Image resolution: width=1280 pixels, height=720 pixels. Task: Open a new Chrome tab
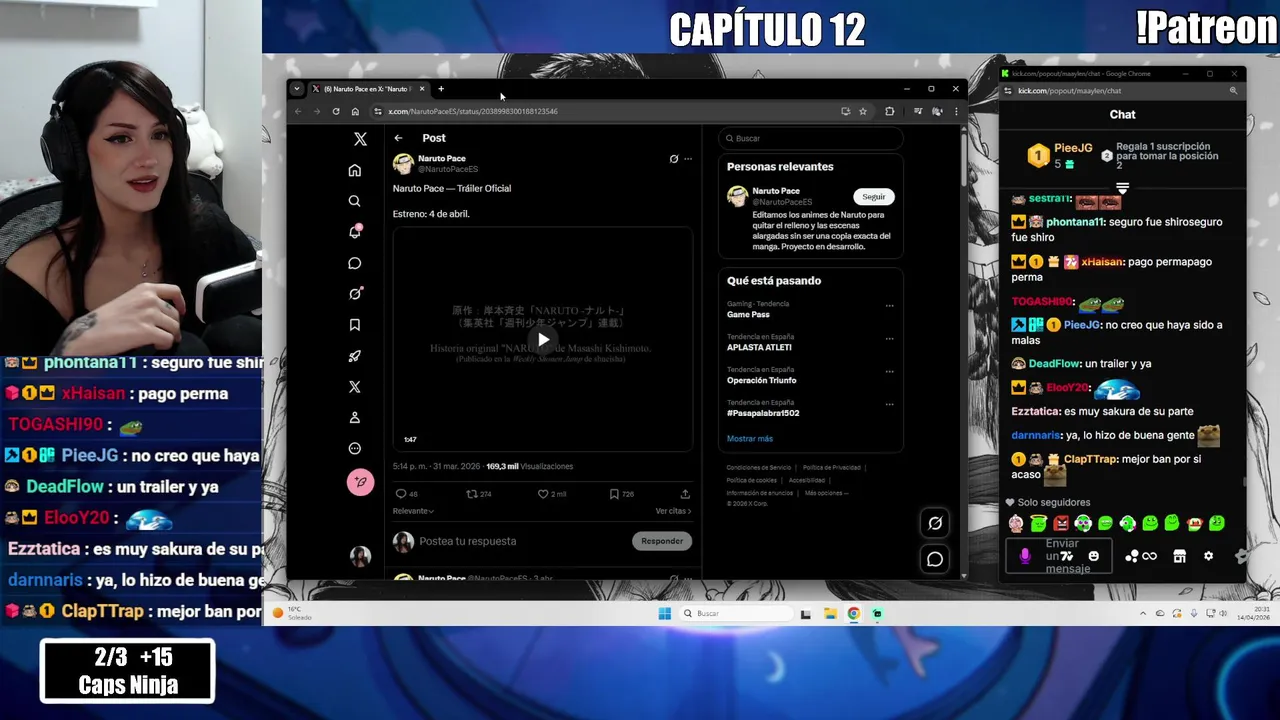tap(441, 89)
